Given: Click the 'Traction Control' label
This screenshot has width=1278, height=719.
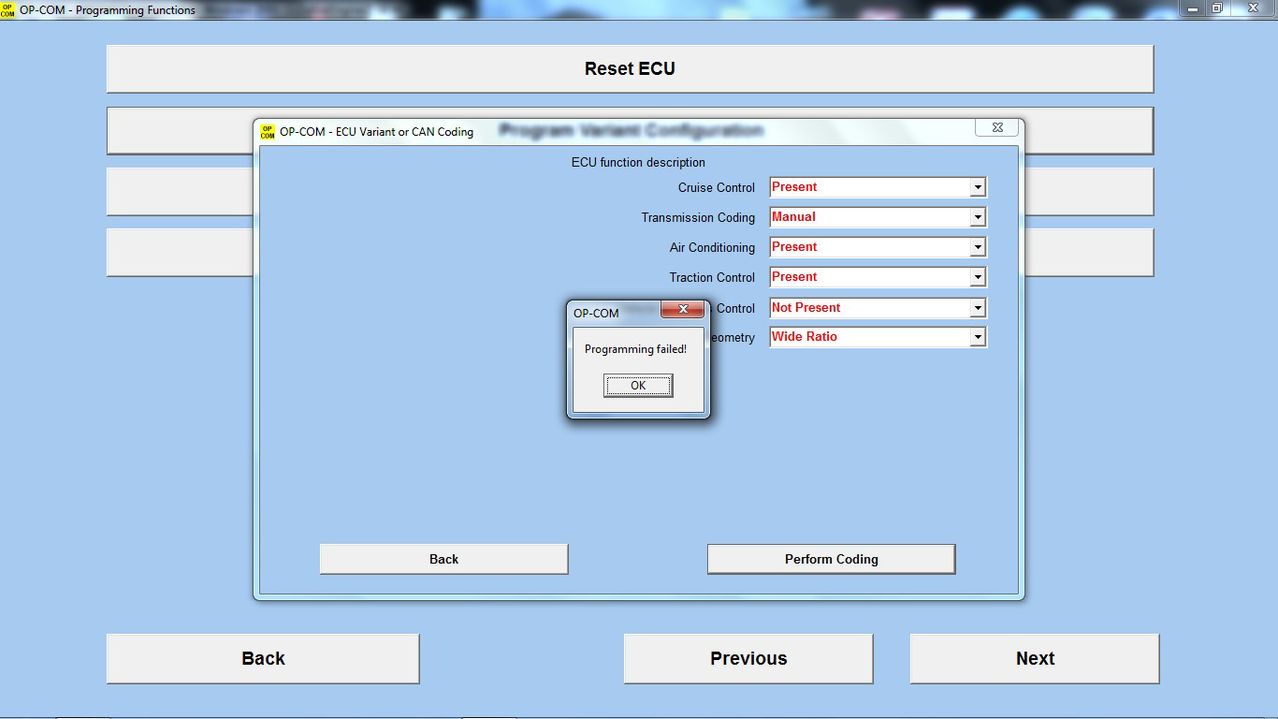Looking at the screenshot, I should coord(712,277).
